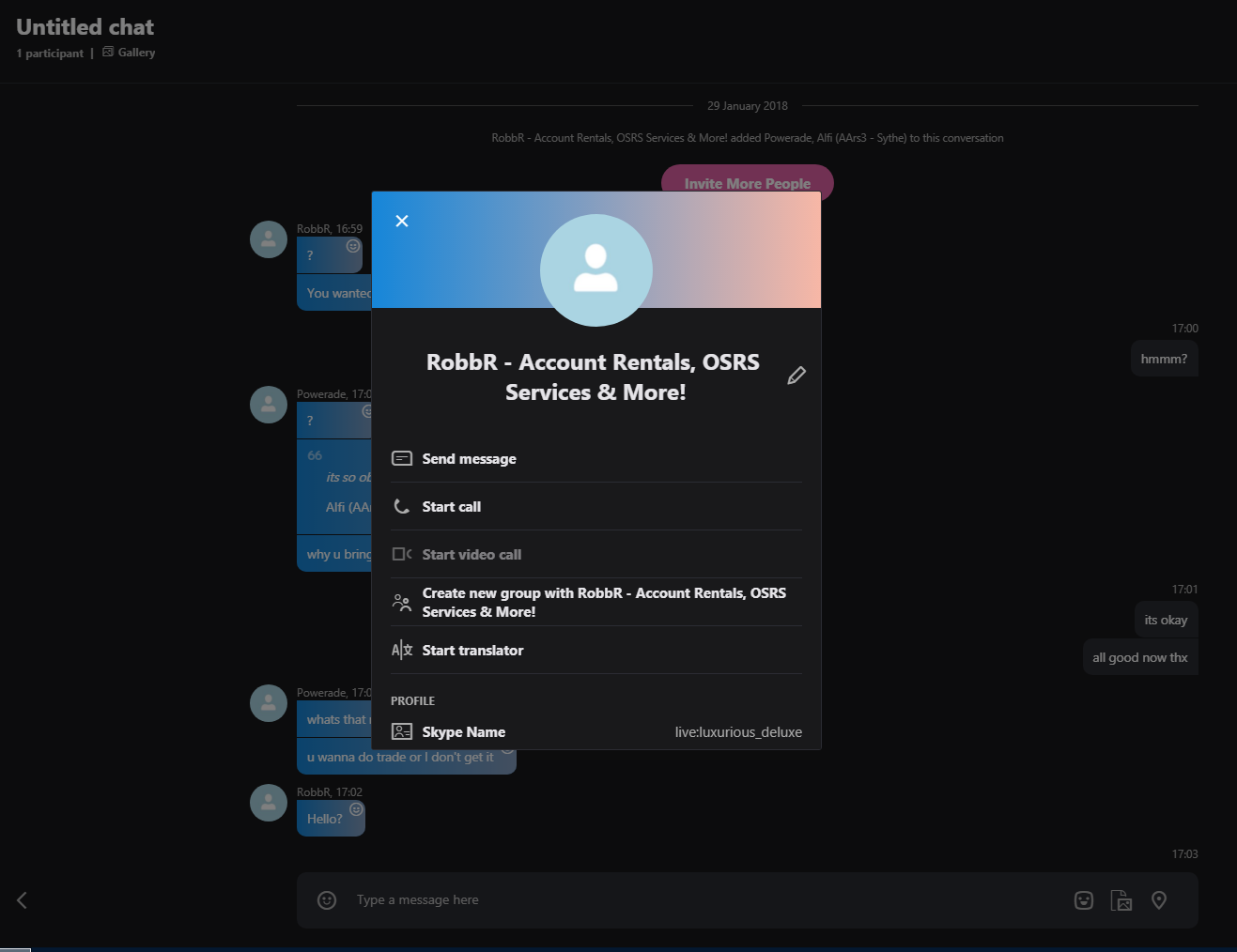The width and height of the screenshot is (1237, 952).
Task: Click RobbR's avatar beside the 16:59 message
Action: click(269, 239)
